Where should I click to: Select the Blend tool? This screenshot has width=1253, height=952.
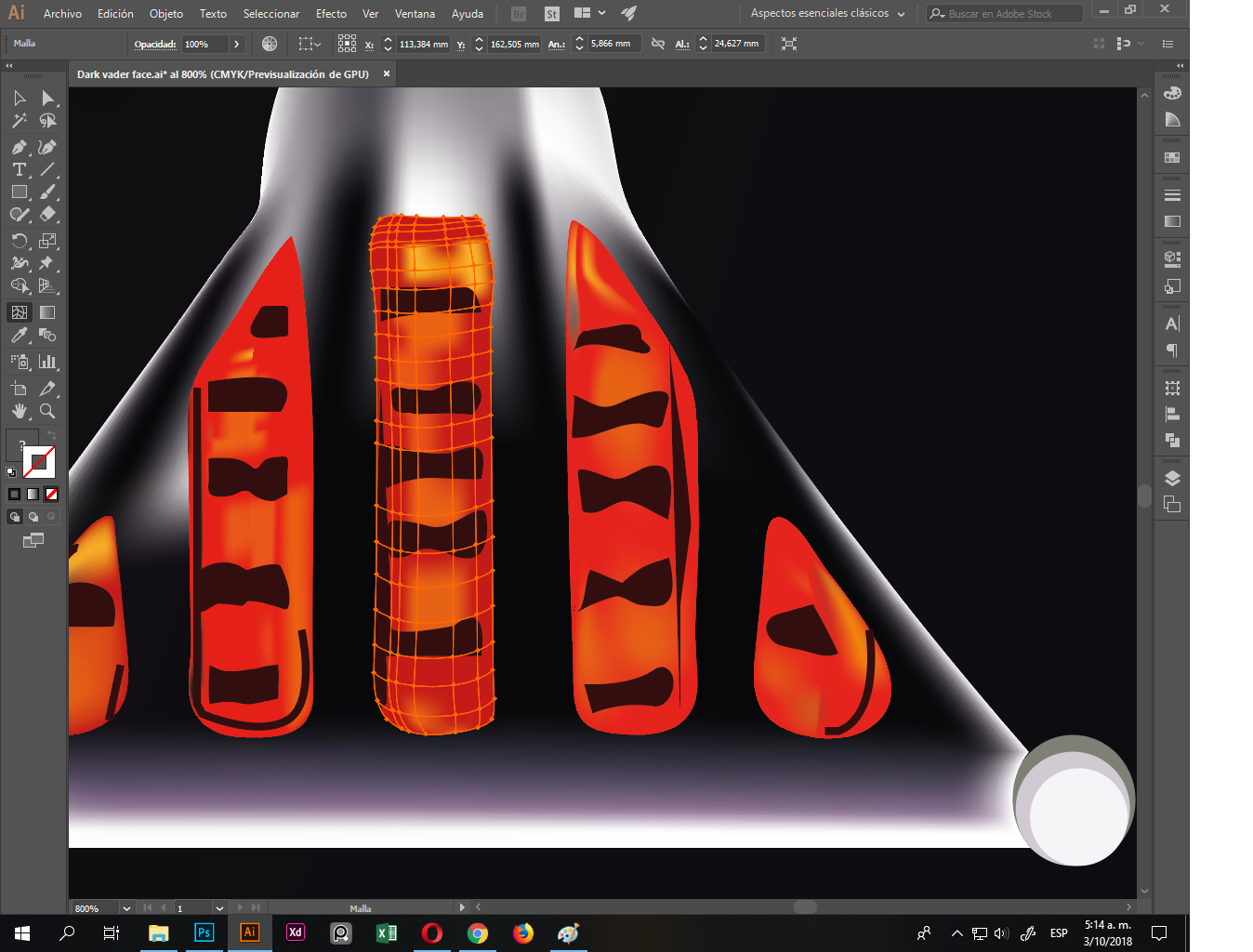click(x=47, y=335)
